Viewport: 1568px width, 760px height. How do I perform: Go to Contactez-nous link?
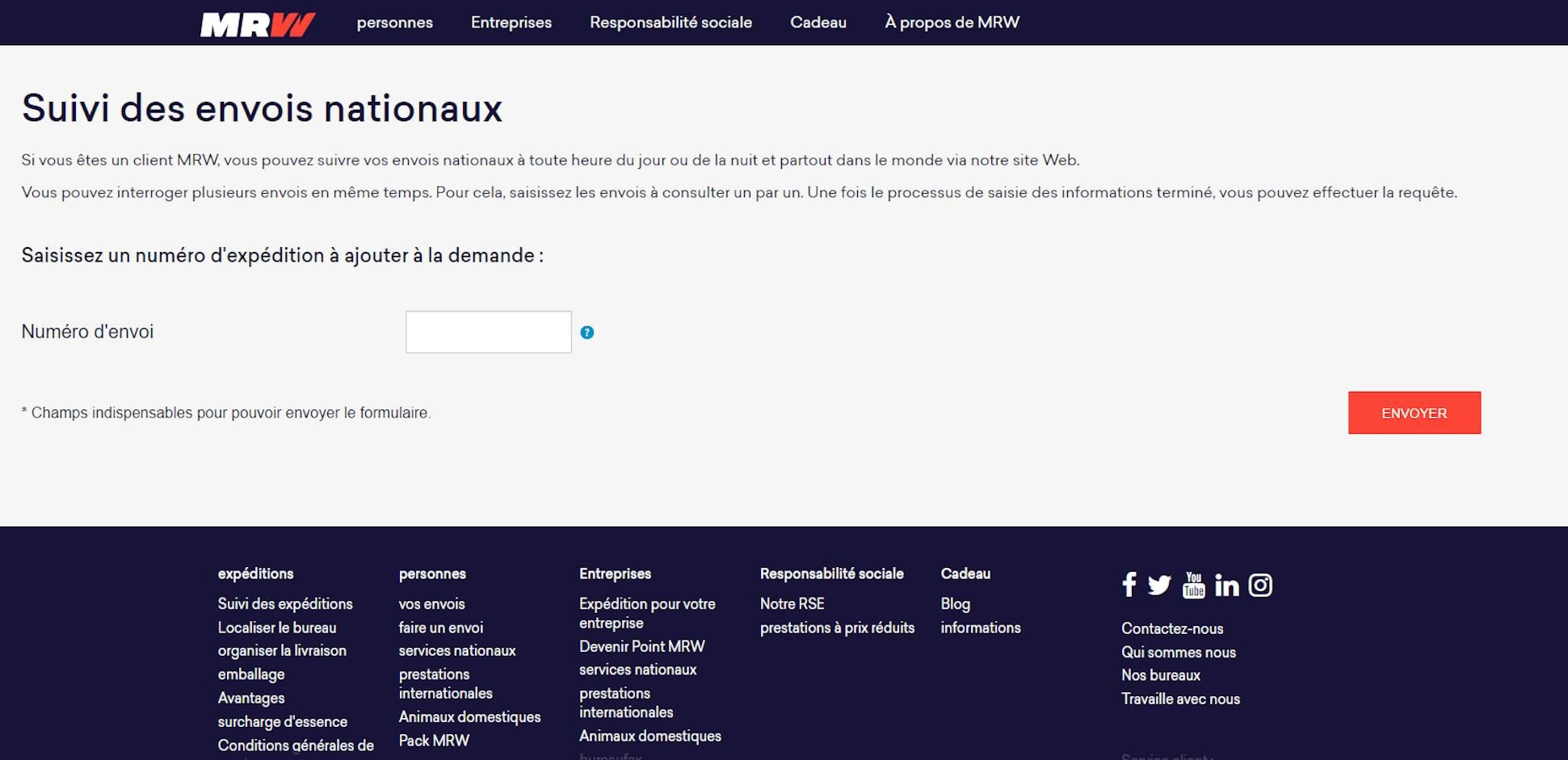[1172, 628]
